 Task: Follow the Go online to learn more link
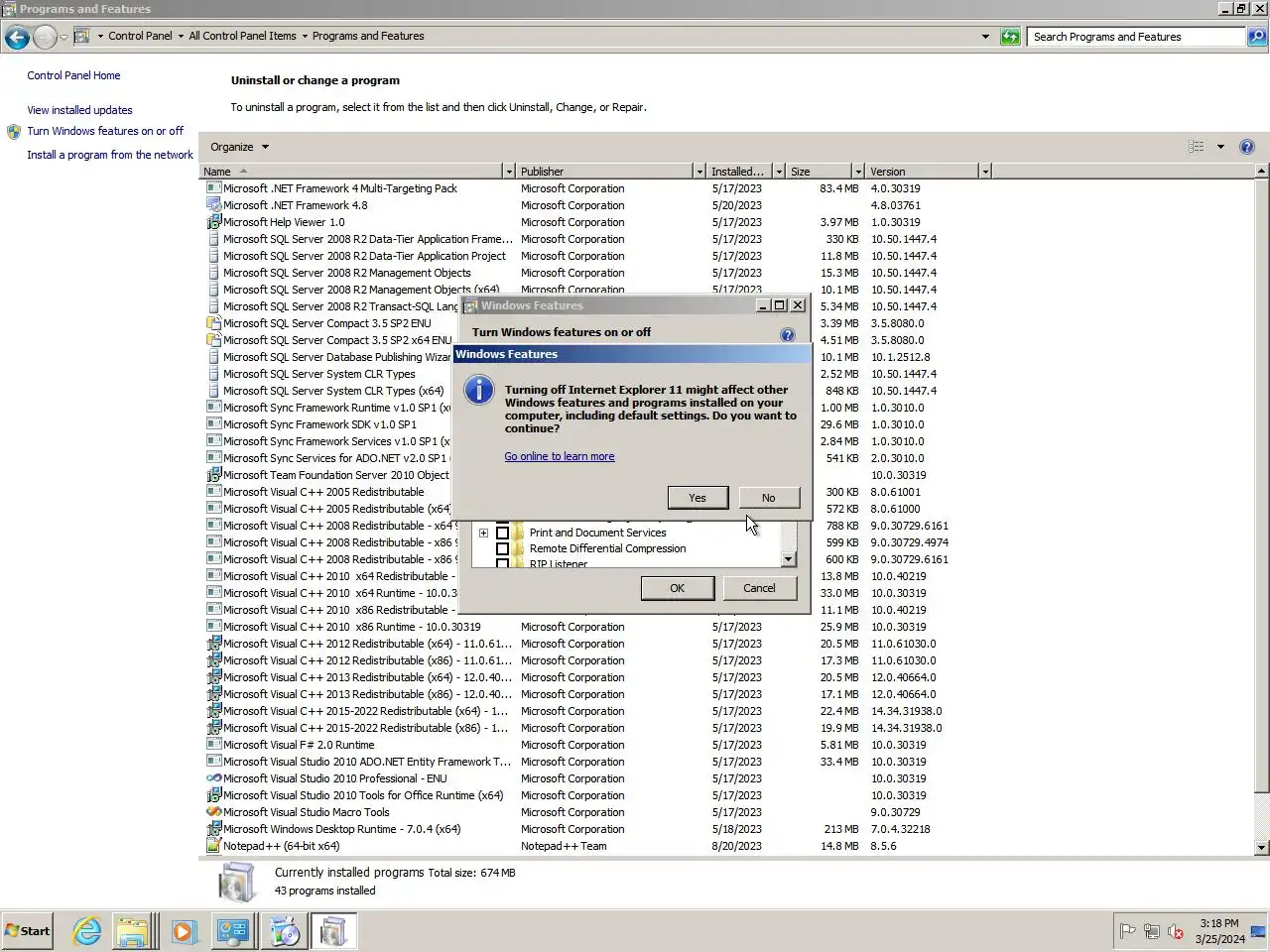(559, 456)
